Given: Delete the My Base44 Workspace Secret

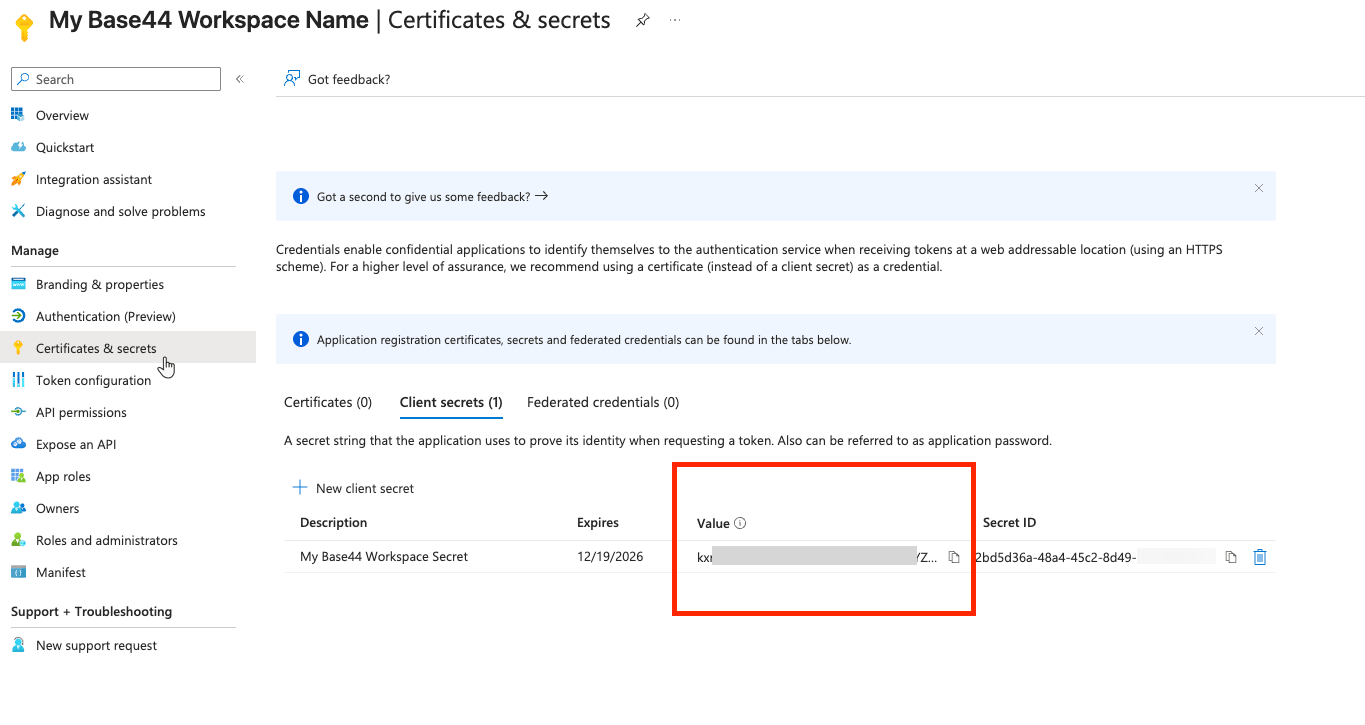Looking at the screenshot, I should [x=1260, y=557].
